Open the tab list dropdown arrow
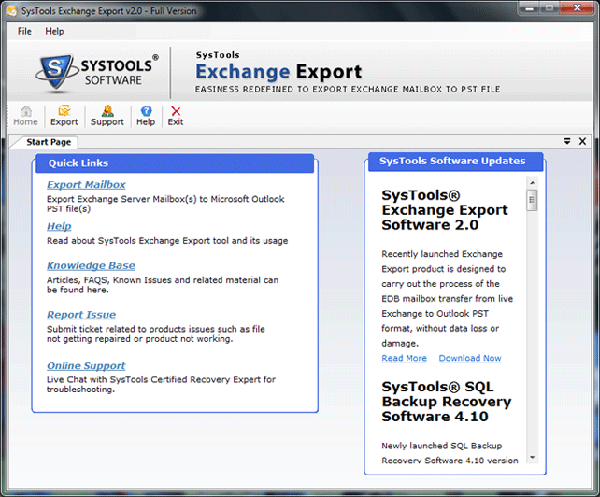 pyautogui.click(x=567, y=142)
